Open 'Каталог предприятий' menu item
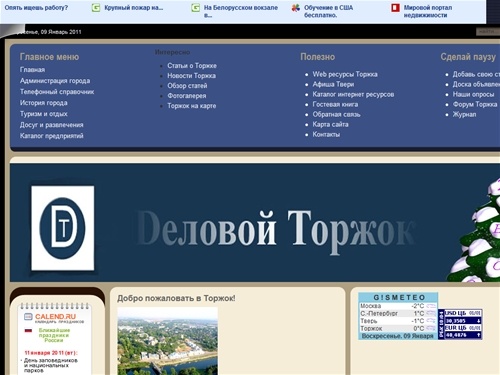Viewport: 500px width, 375px height. point(52,136)
